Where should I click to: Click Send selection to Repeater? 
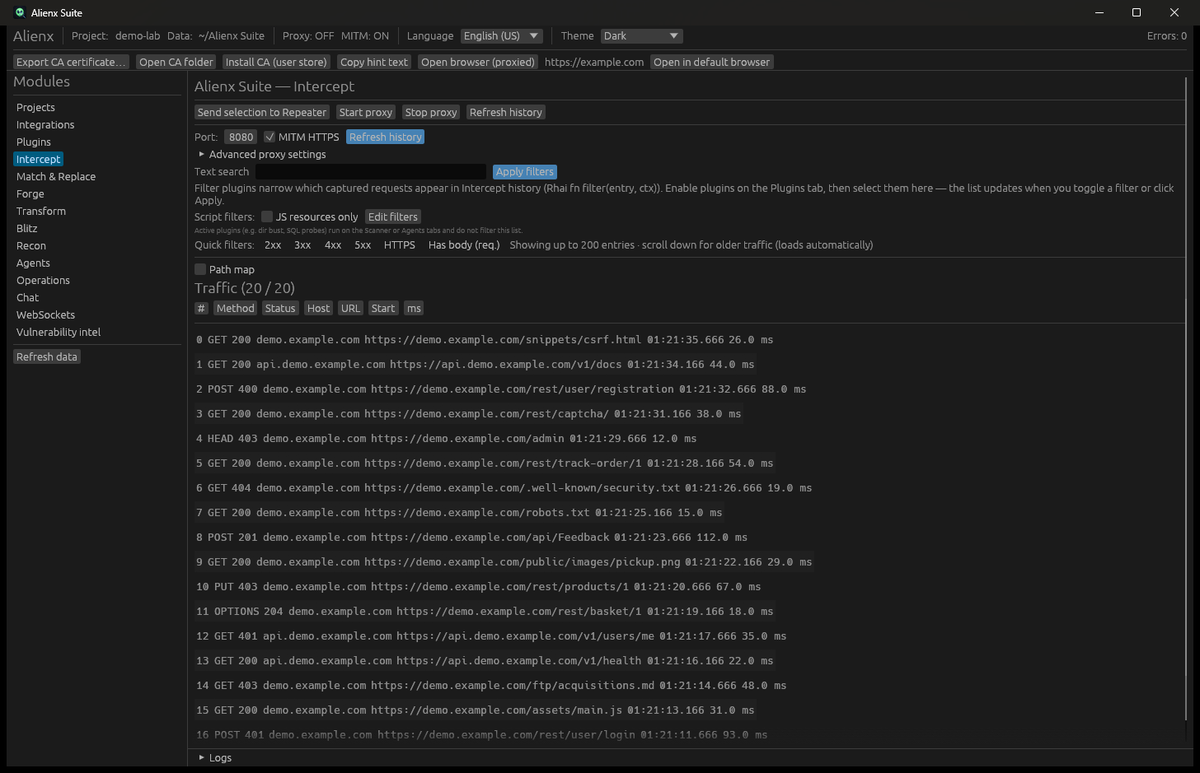click(x=262, y=112)
